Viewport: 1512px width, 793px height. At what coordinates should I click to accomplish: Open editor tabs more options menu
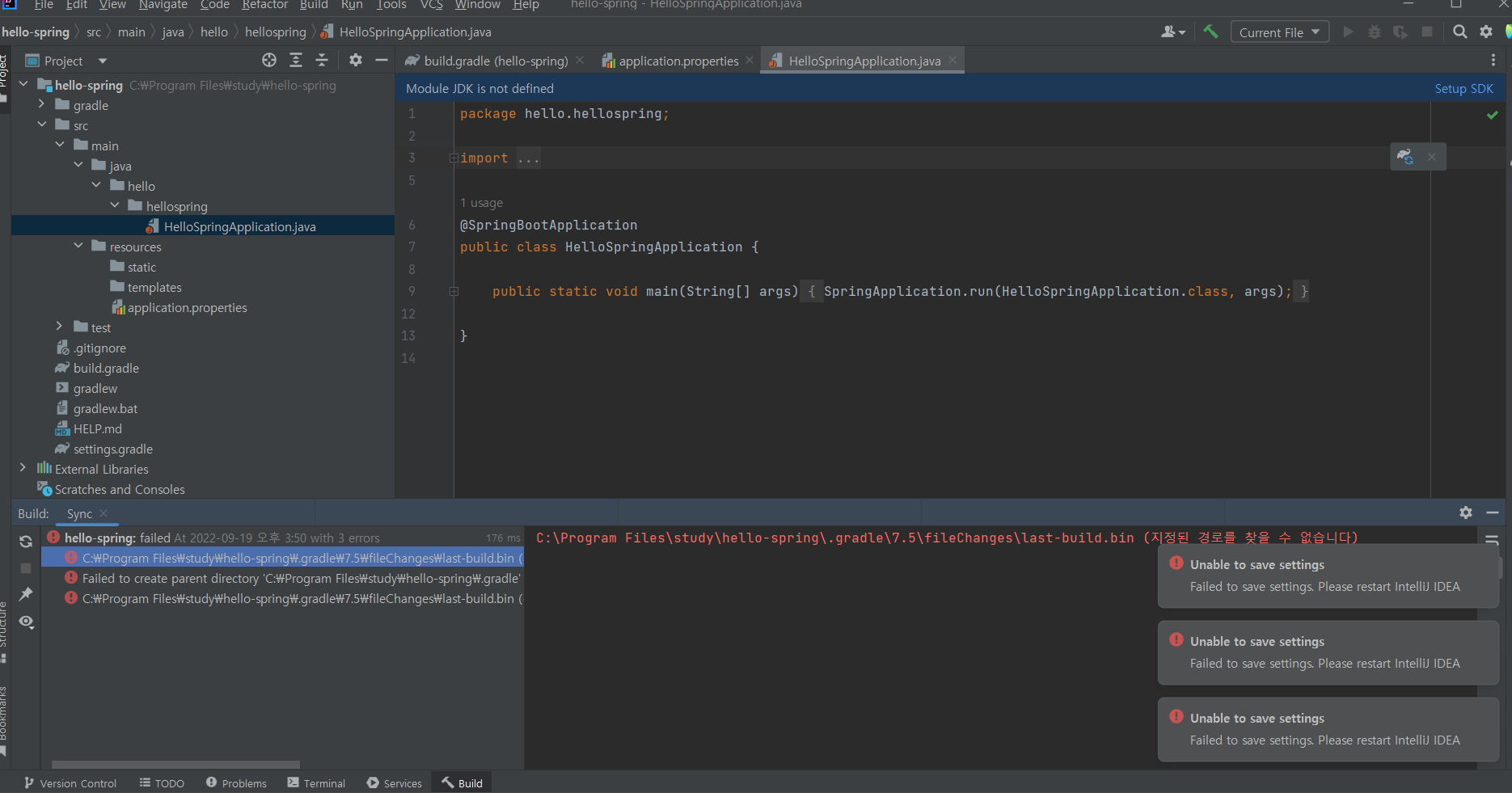1493,60
